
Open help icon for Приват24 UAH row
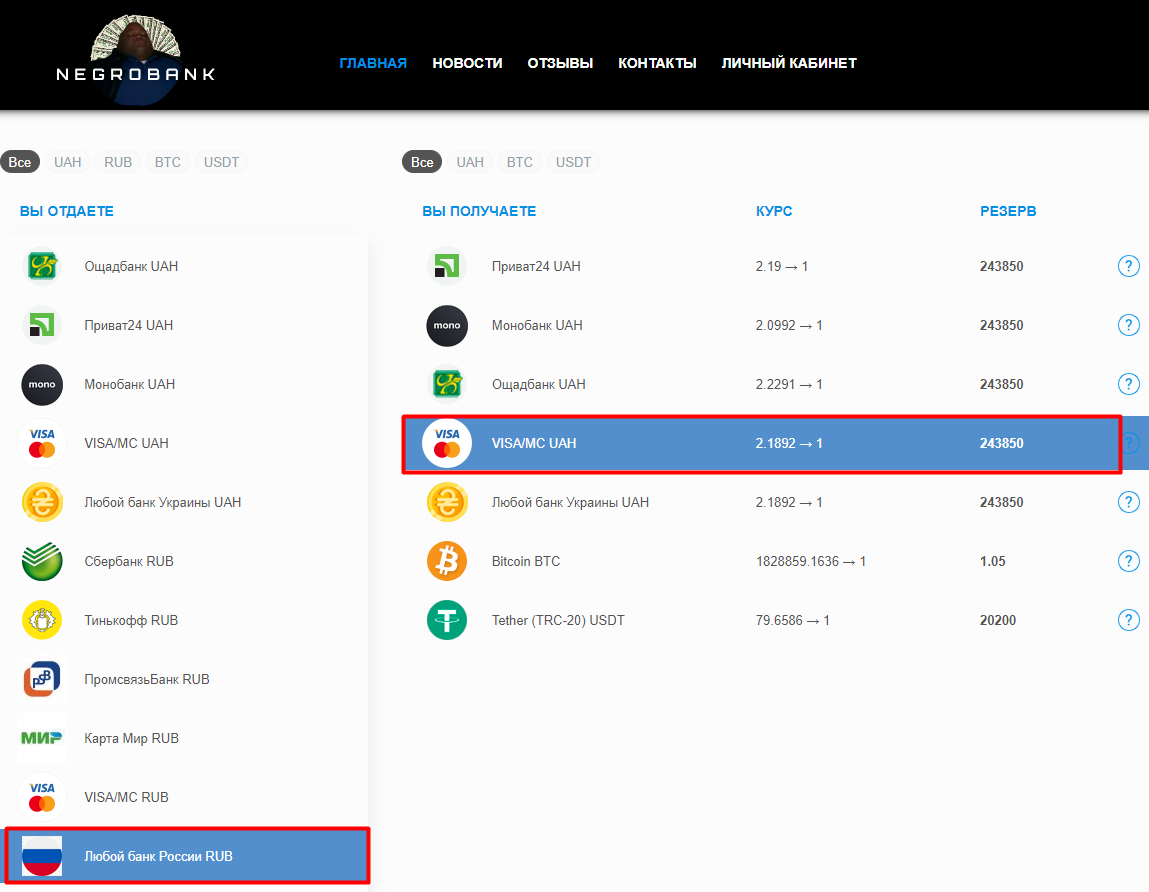click(1128, 266)
